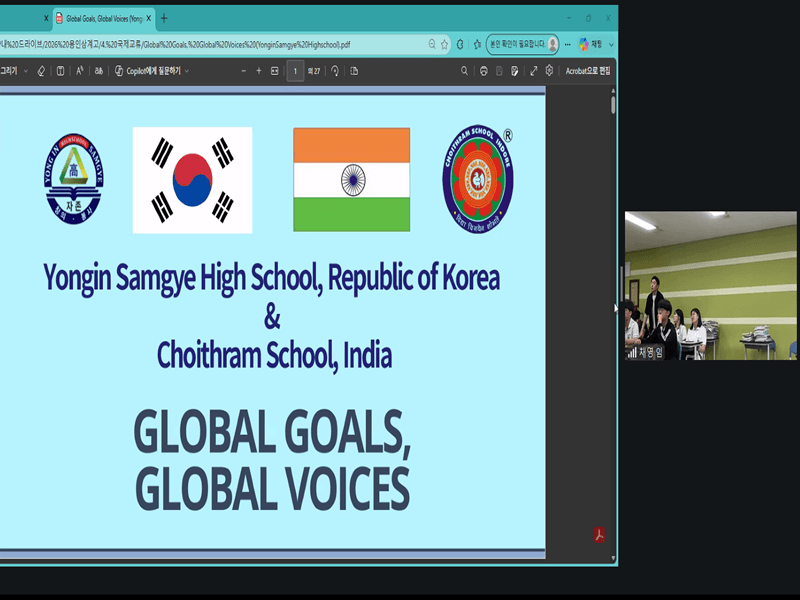Close the Global Goals, Global Voices tab

coord(148,18)
